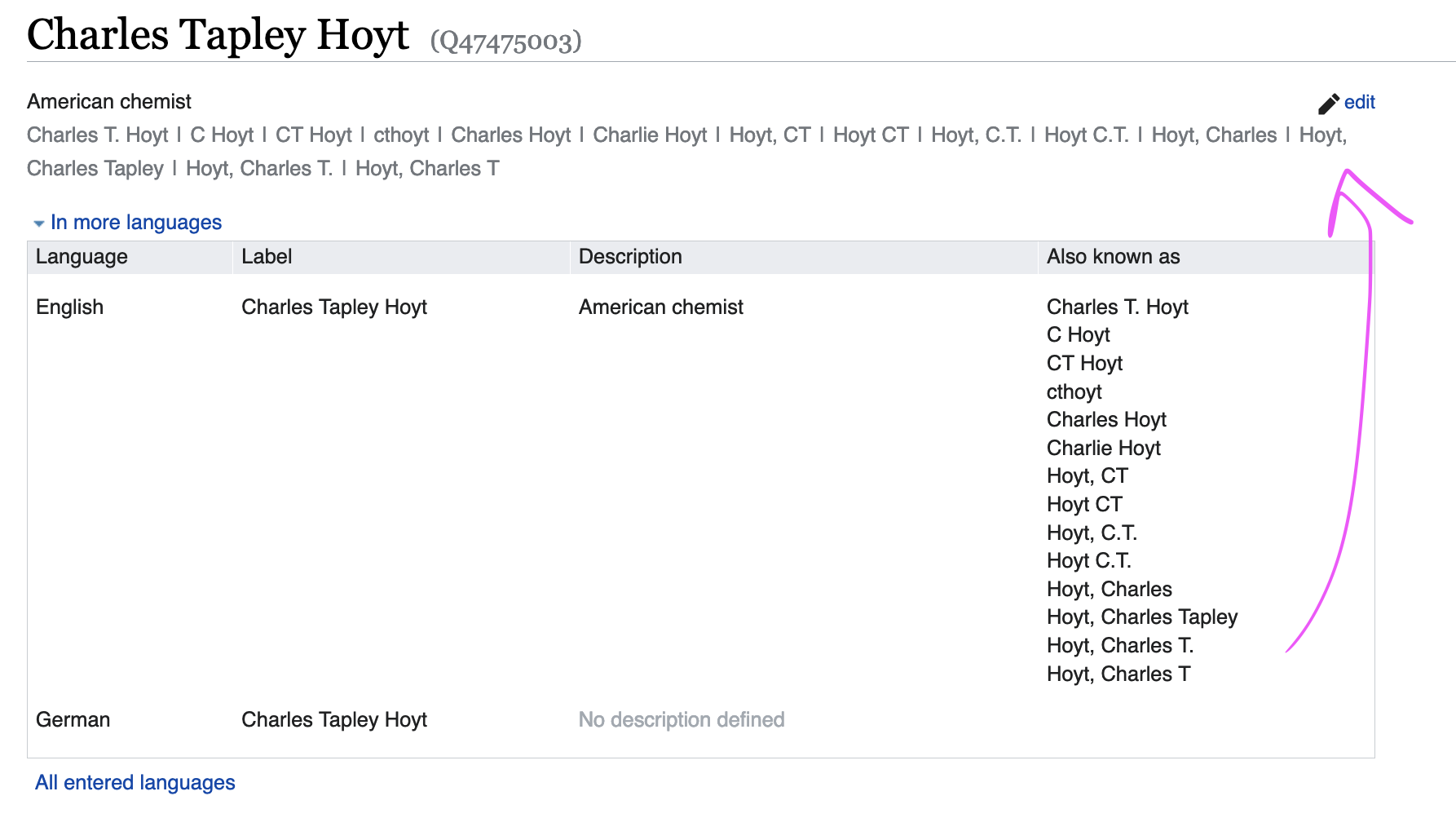Click the German 'No description defined' placeholder
Image resolution: width=1456 pixels, height=840 pixels.
pos(682,719)
